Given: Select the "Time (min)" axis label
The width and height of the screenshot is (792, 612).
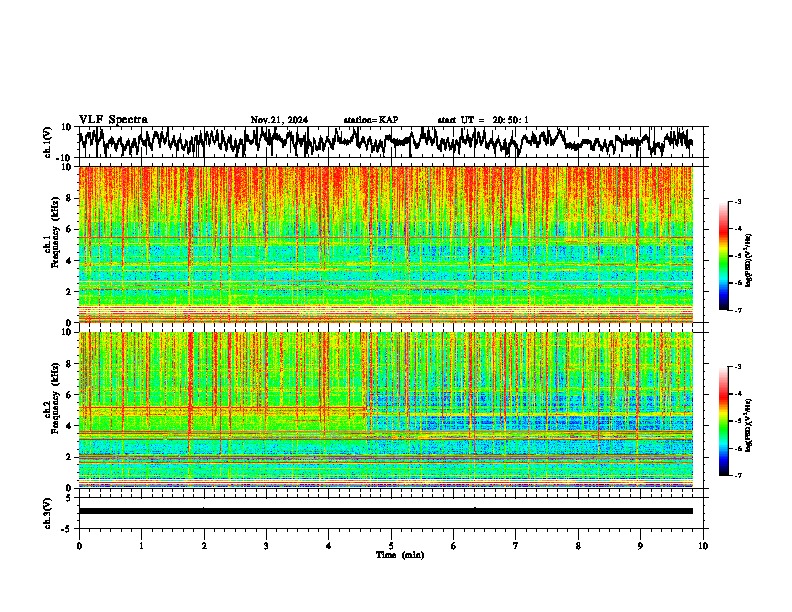Looking at the screenshot, I should tap(400, 555).
